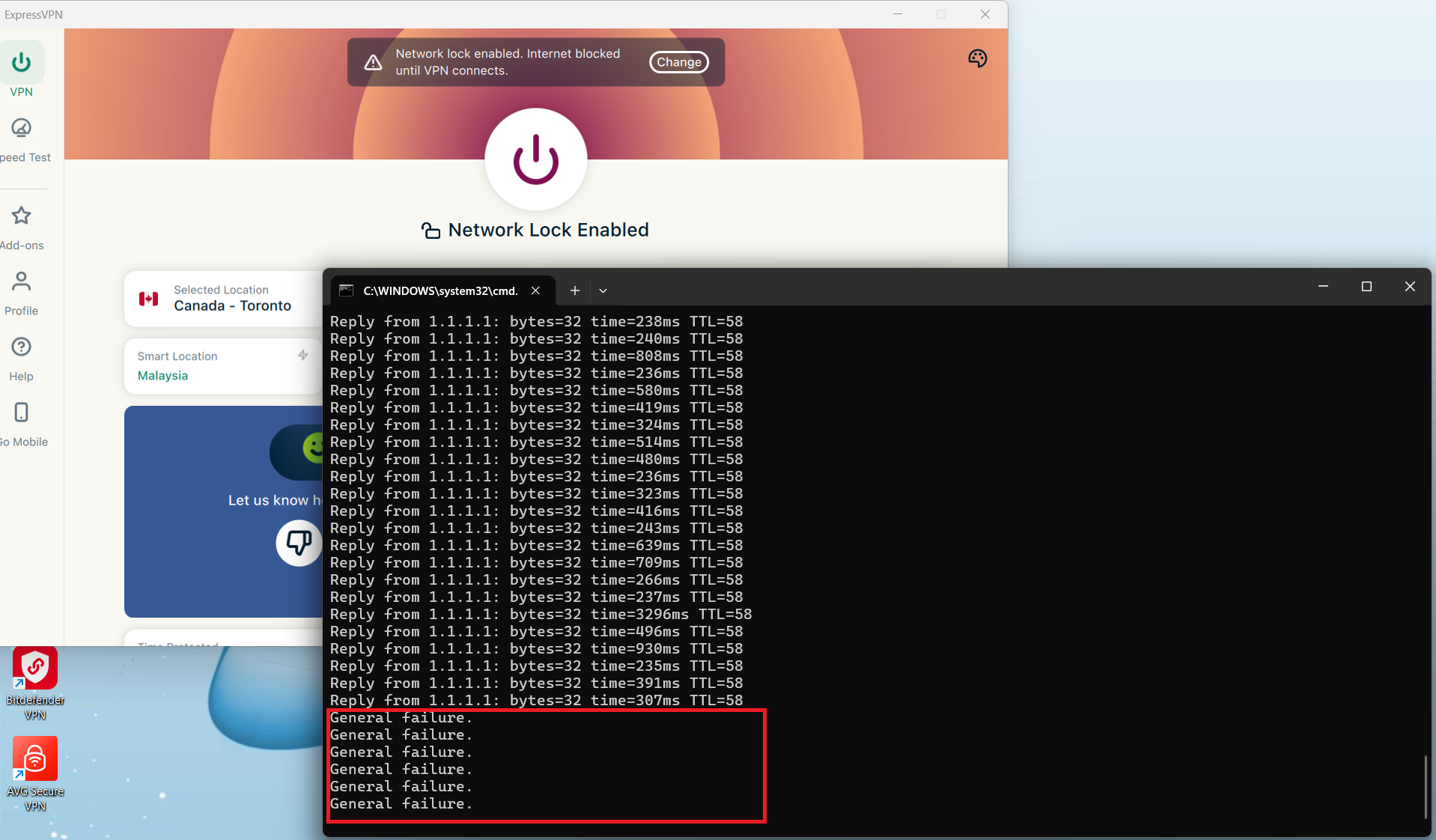Screen dimensions: 1436x840
Task: Open Selected Location Canada - Toronto card
Action: (x=223, y=299)
